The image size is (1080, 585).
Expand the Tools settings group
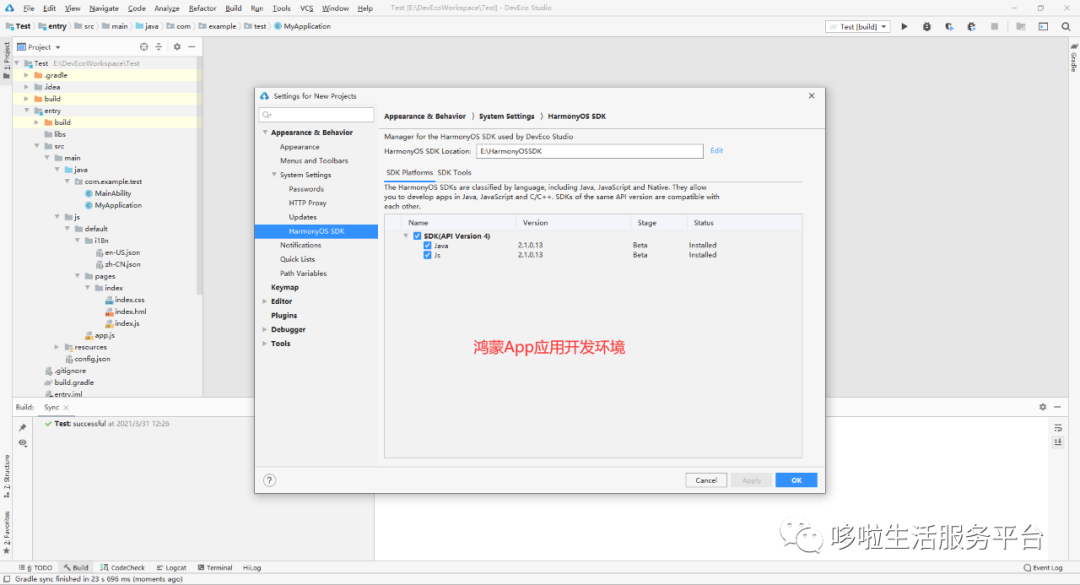click(265, 344)
